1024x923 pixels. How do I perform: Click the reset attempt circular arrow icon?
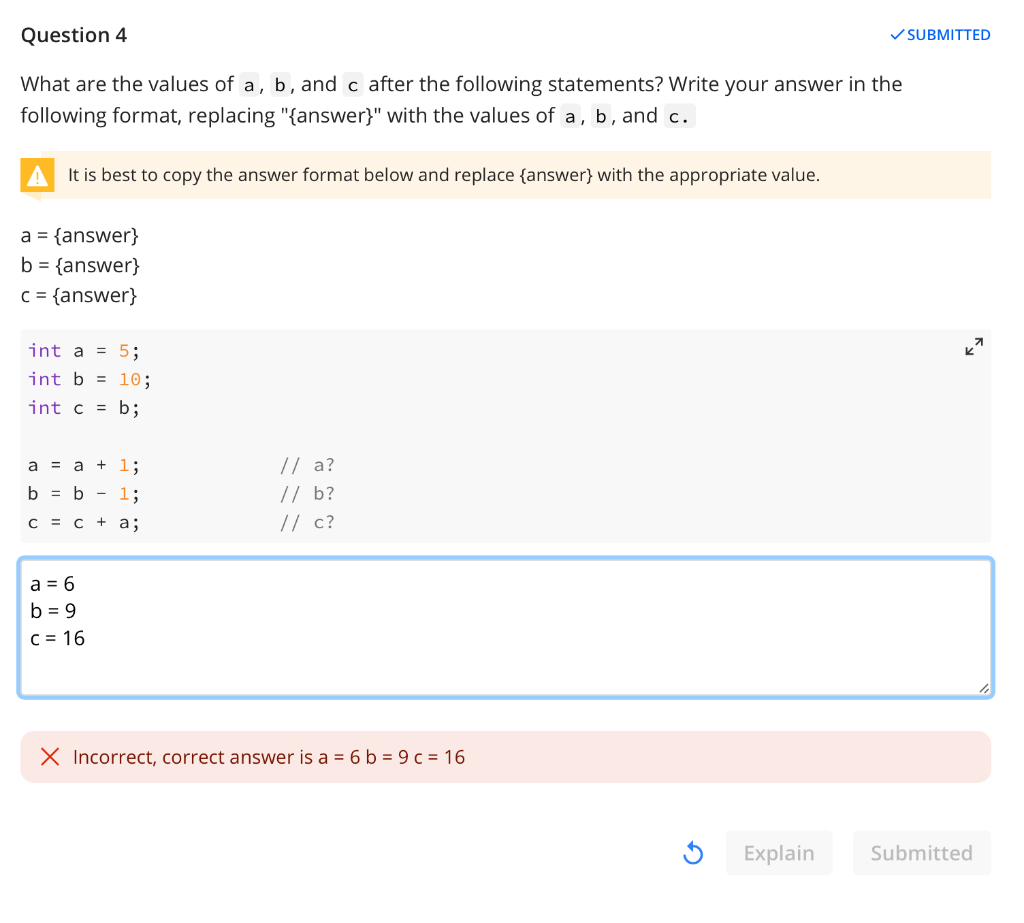pos(692,852)
